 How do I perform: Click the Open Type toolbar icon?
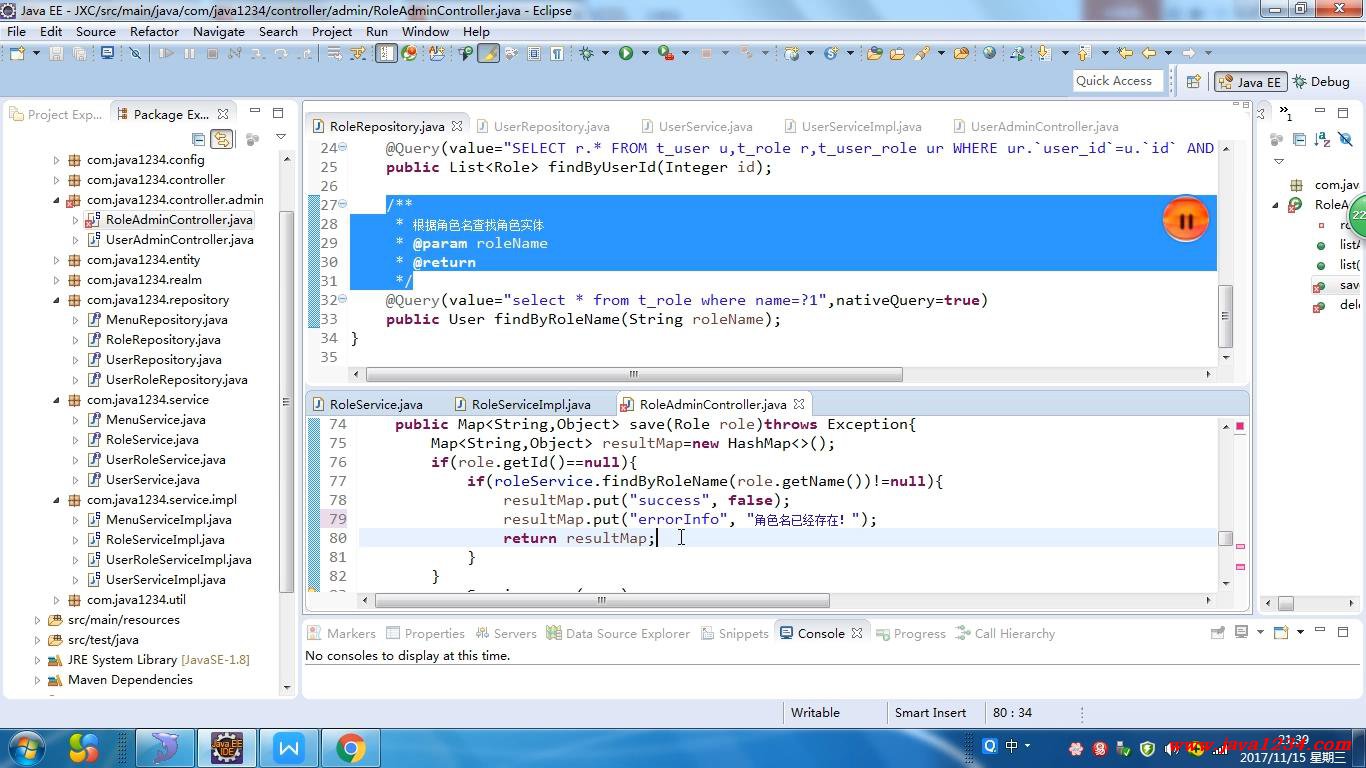(875, 53)
